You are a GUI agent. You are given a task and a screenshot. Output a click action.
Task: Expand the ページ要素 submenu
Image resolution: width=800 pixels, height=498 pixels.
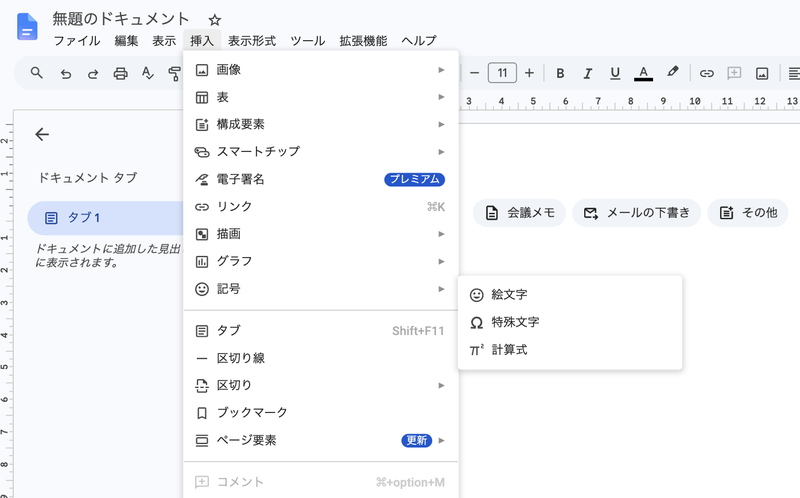pos(321,440)
